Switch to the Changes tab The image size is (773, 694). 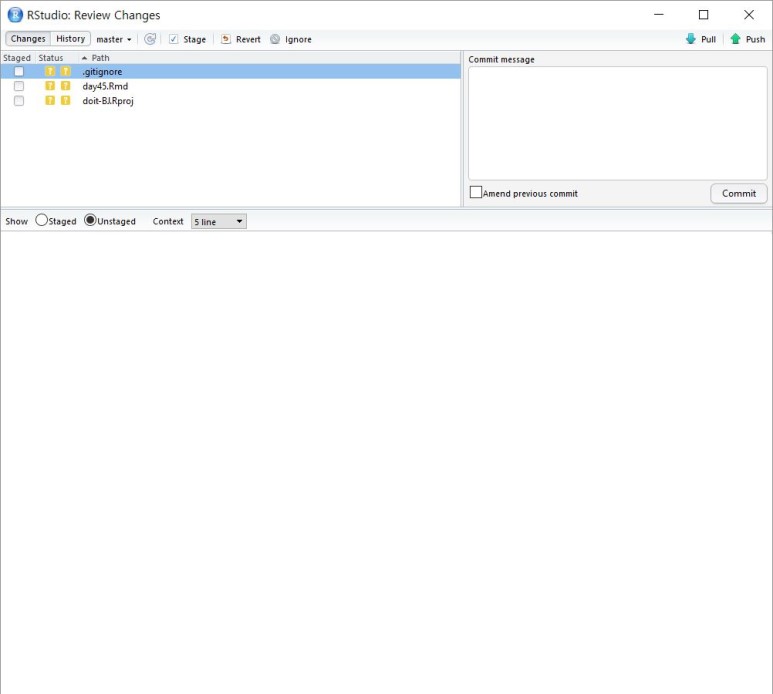point(28,38)
